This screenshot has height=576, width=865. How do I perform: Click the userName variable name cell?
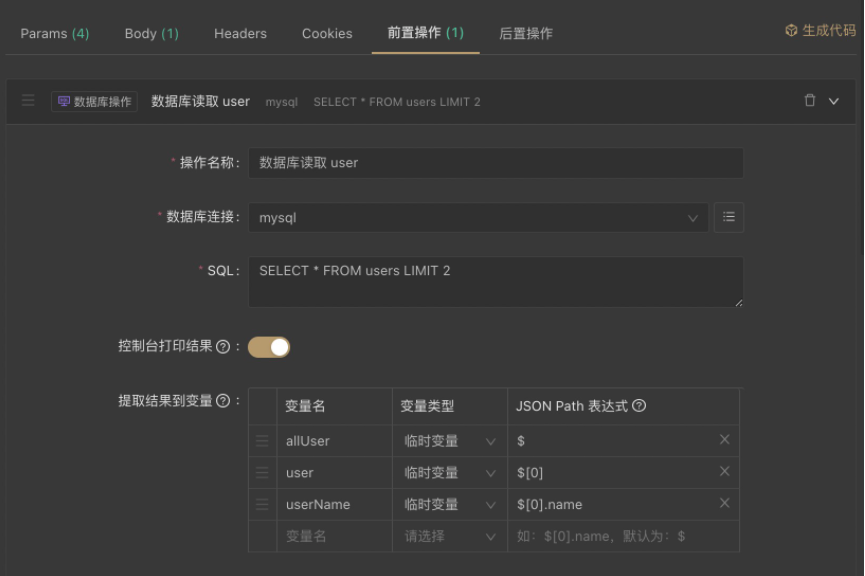(334, 504)
